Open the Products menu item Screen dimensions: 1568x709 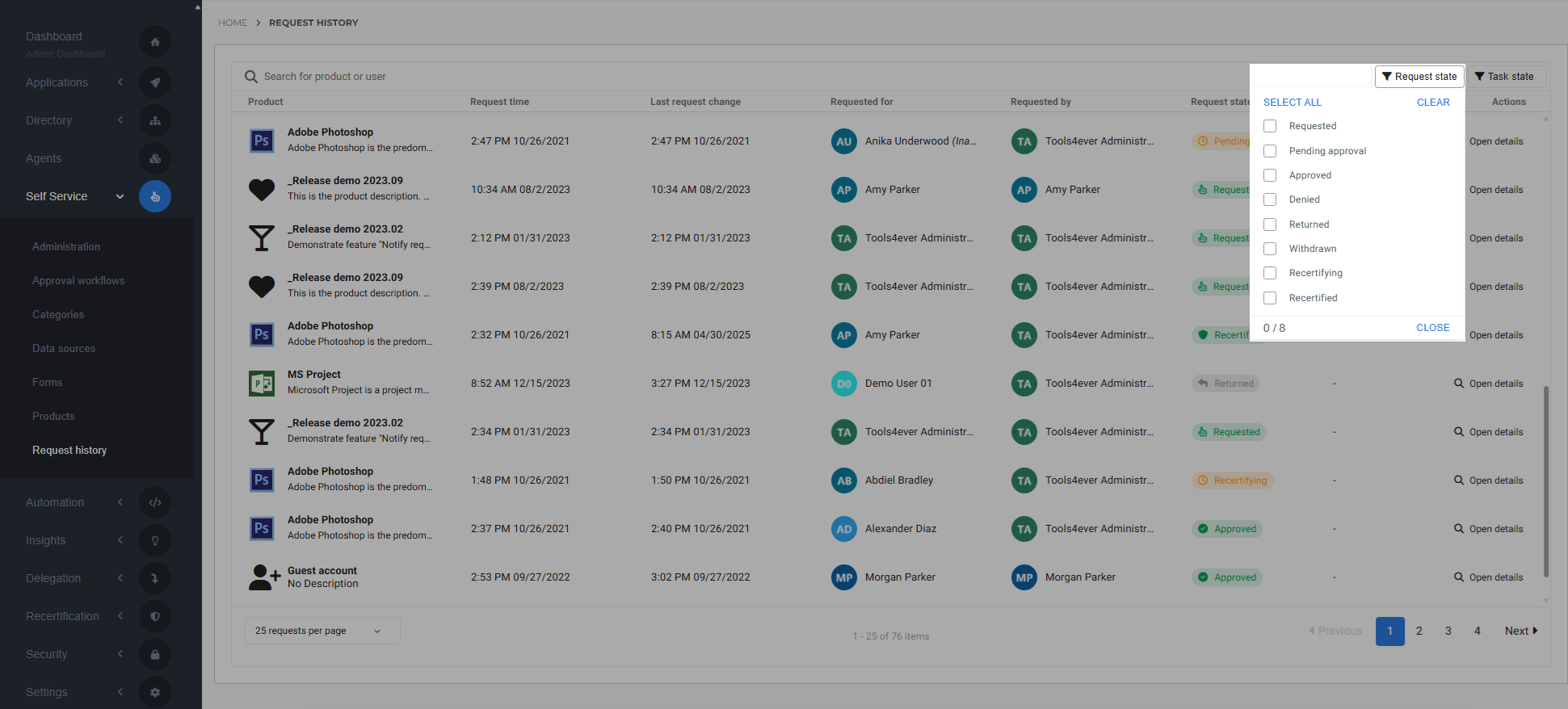point(53,417)
